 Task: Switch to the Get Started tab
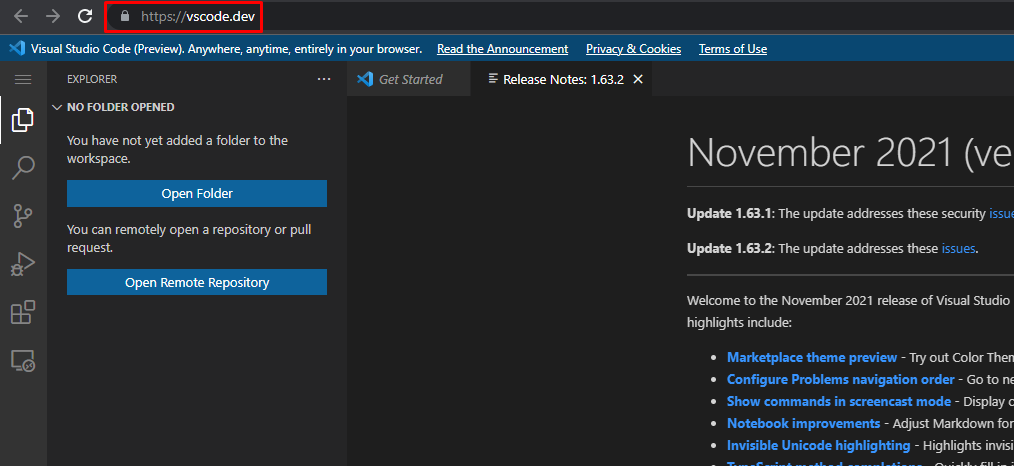pos(409,79)
